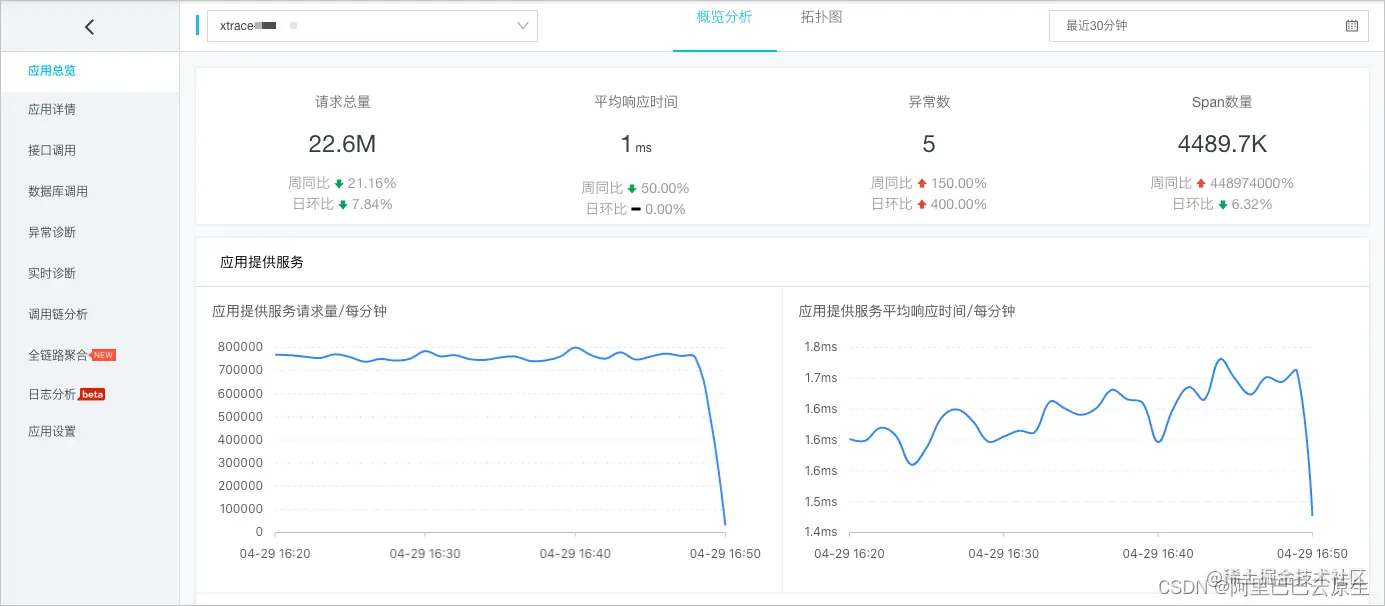1385x606 pixels.
Task: Open 全链路聚合 in sidebar
Action: point(58,355)
